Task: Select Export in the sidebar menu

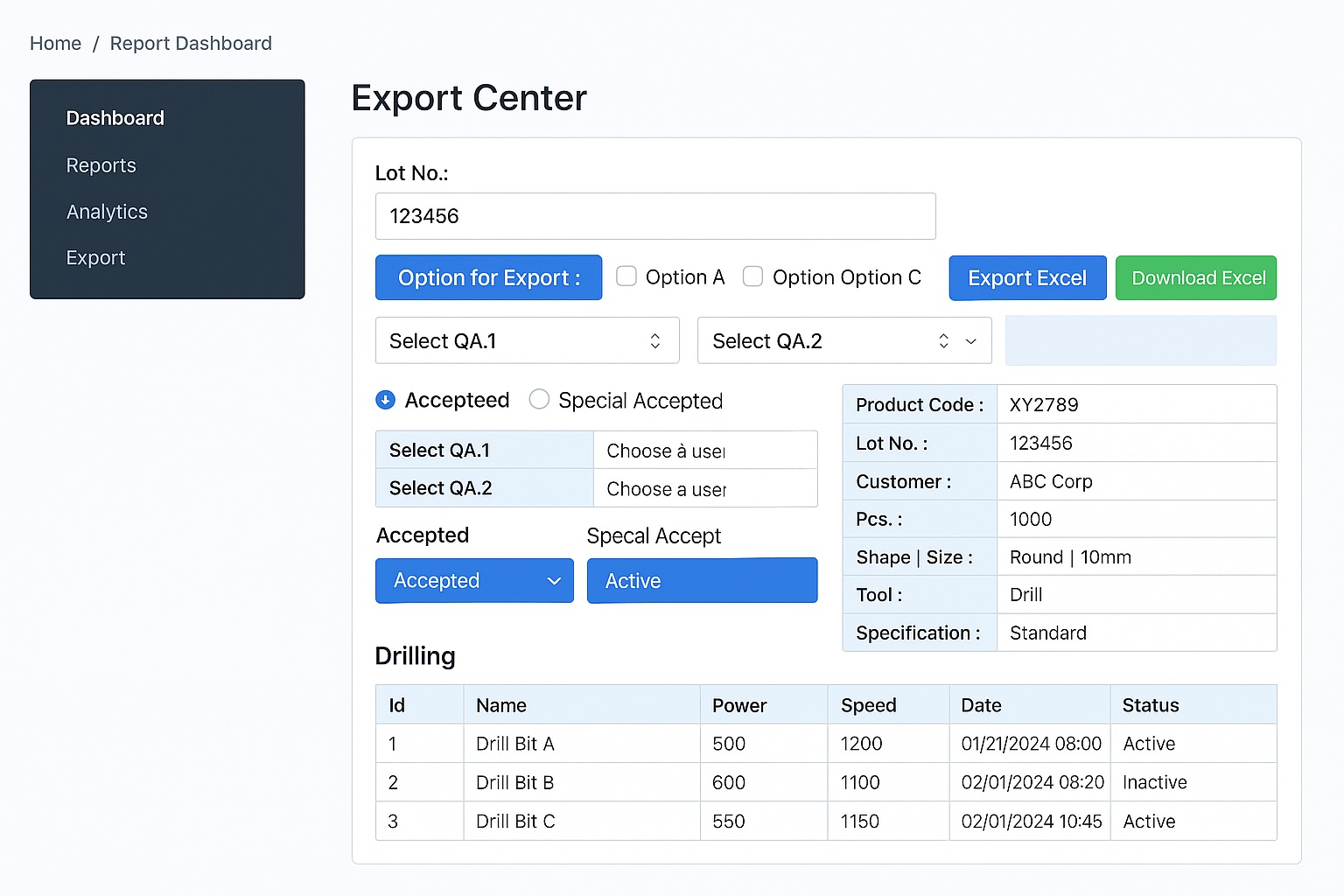Action: pos(96,258)
